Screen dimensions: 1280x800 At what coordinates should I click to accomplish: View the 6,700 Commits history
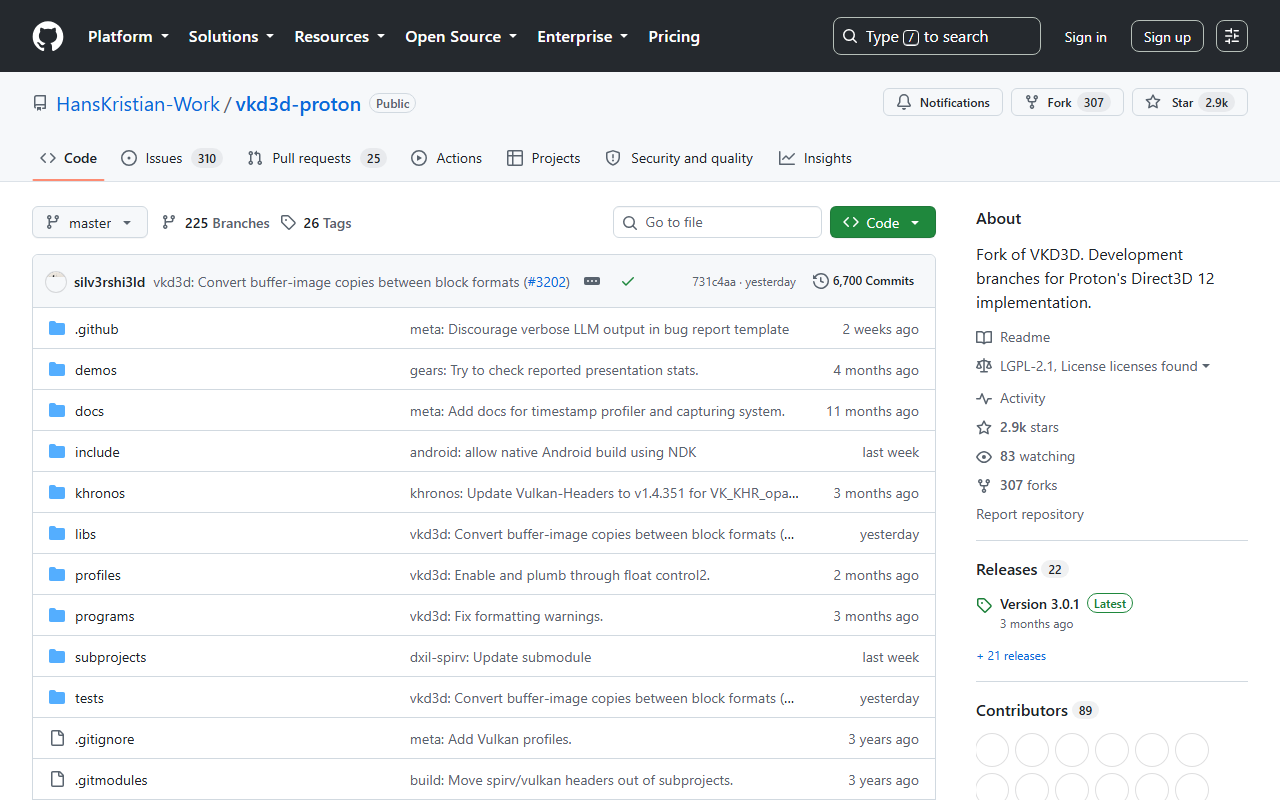pyautogui.click(x=864, y=281)
